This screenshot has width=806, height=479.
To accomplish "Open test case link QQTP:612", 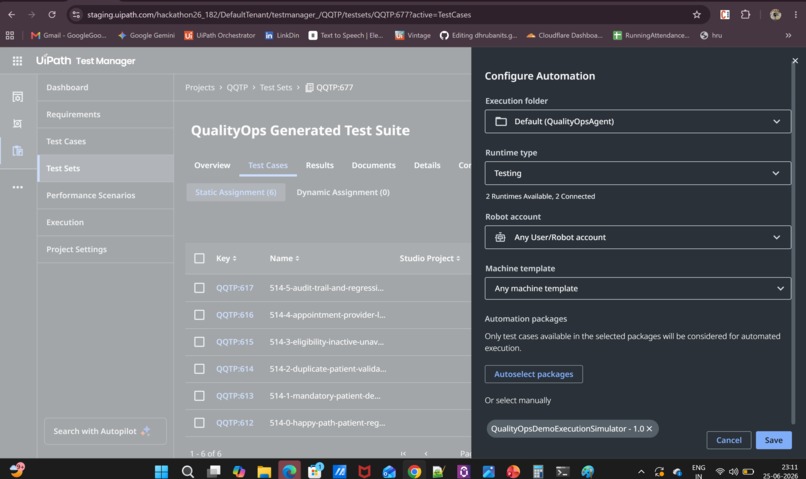I will (x=234, y=423).
